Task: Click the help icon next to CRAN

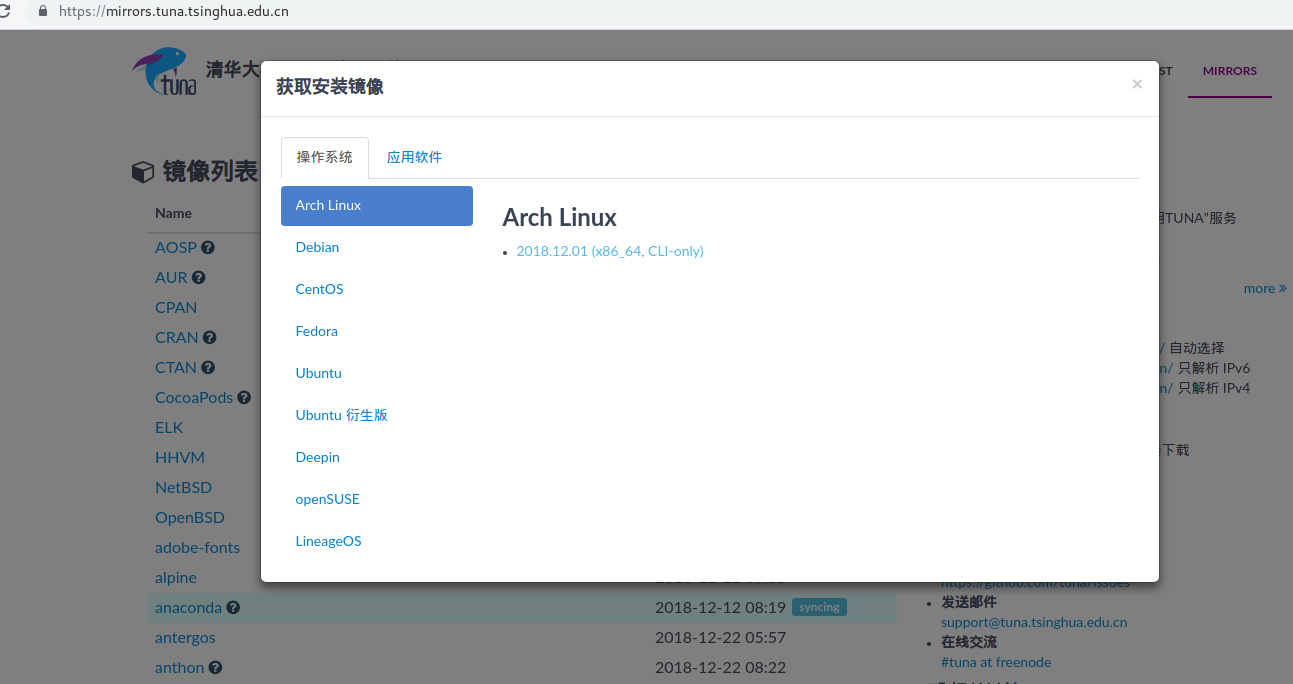Action: coord(210,337)
